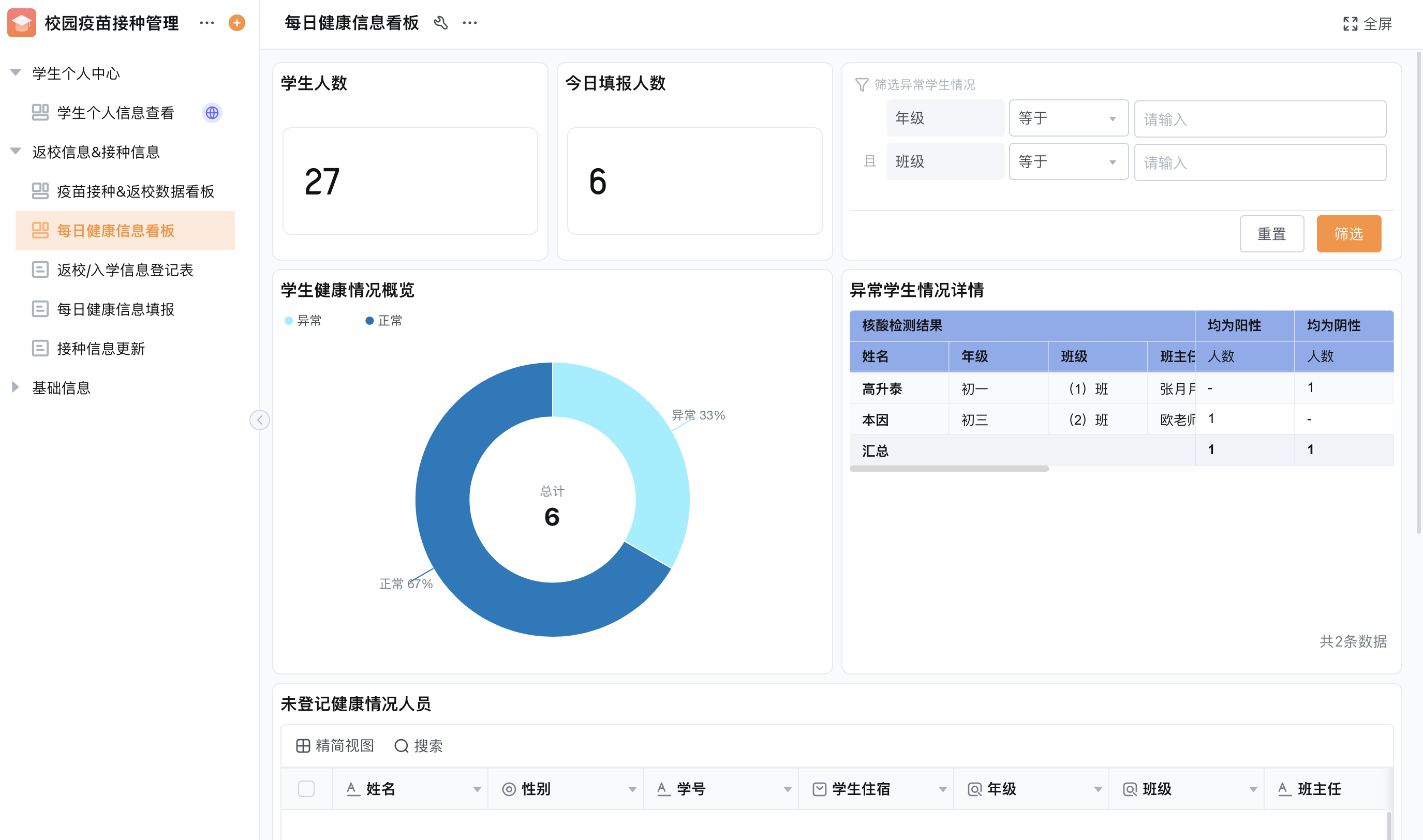Open the app options ellipsis menu
This screenshot has height=840, width=1423.
click(x=206, y=23)
